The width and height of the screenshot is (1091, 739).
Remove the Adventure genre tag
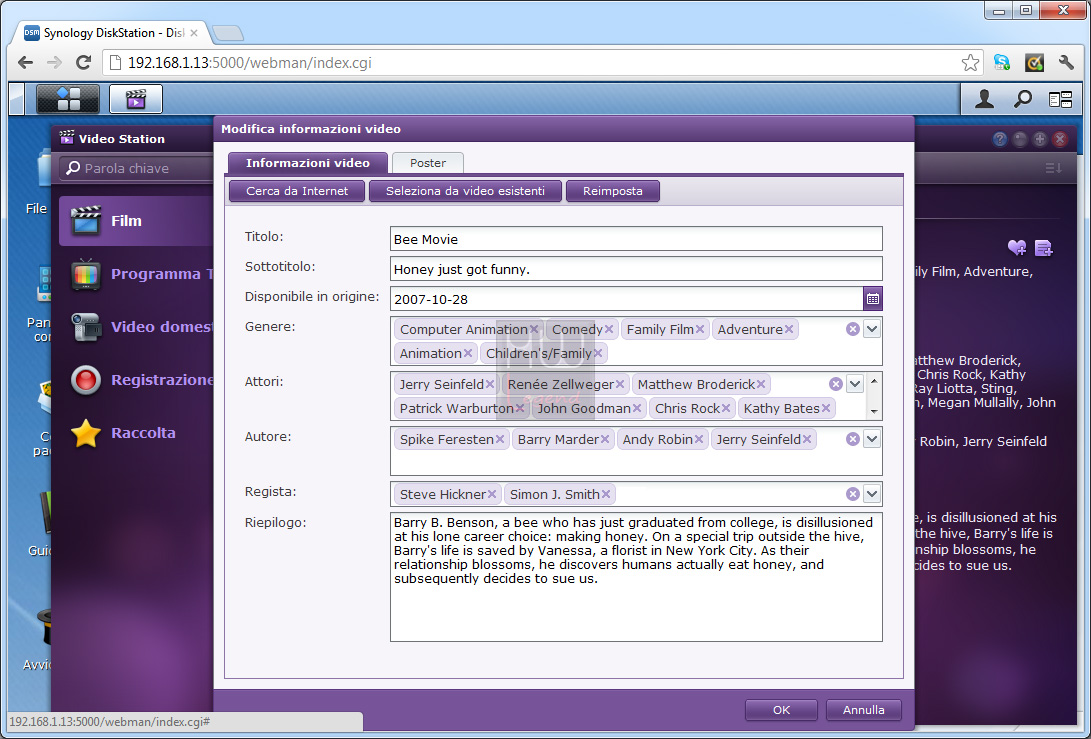[x=789, y=329]
